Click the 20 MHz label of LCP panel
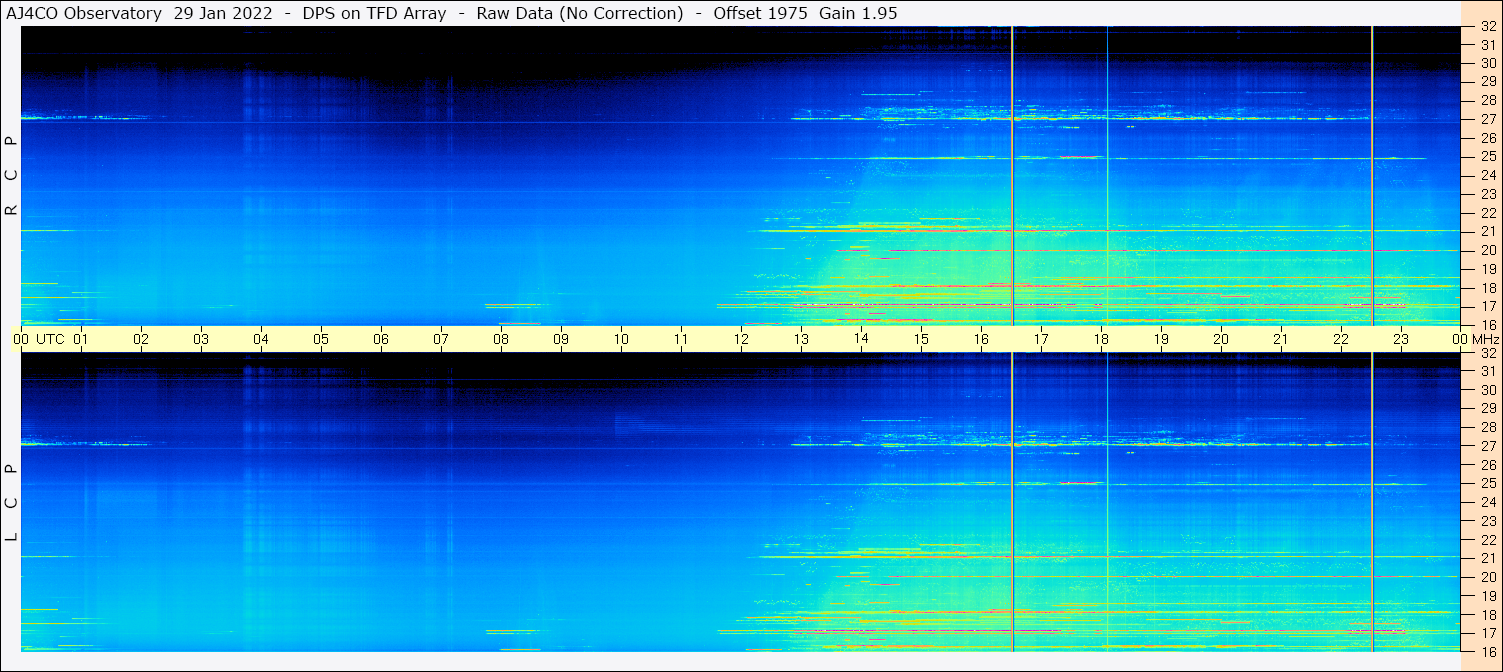The width and height of the screenshot is (1503, 672). 1488,577
